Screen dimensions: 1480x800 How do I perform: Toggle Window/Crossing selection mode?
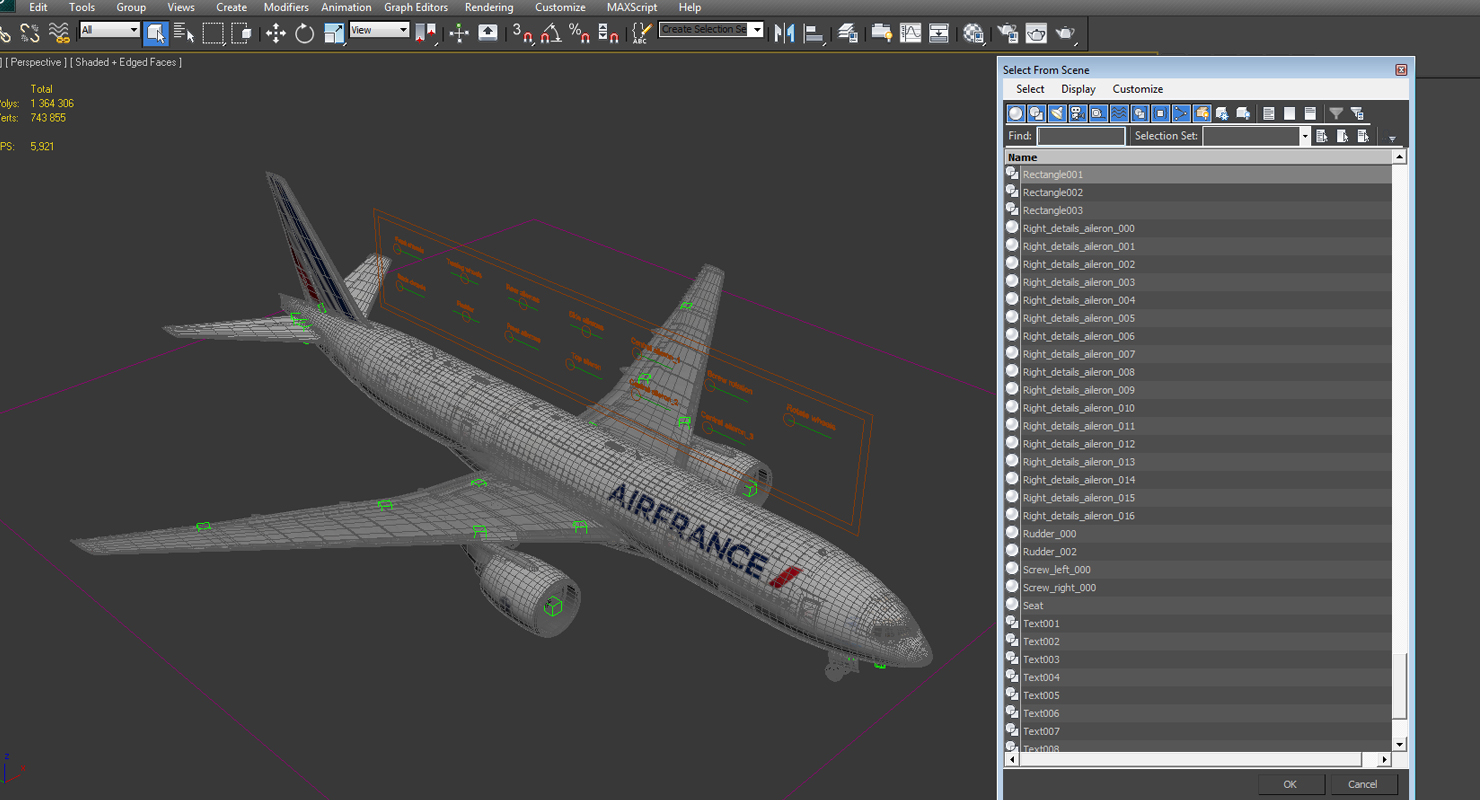tap(242, 33)
